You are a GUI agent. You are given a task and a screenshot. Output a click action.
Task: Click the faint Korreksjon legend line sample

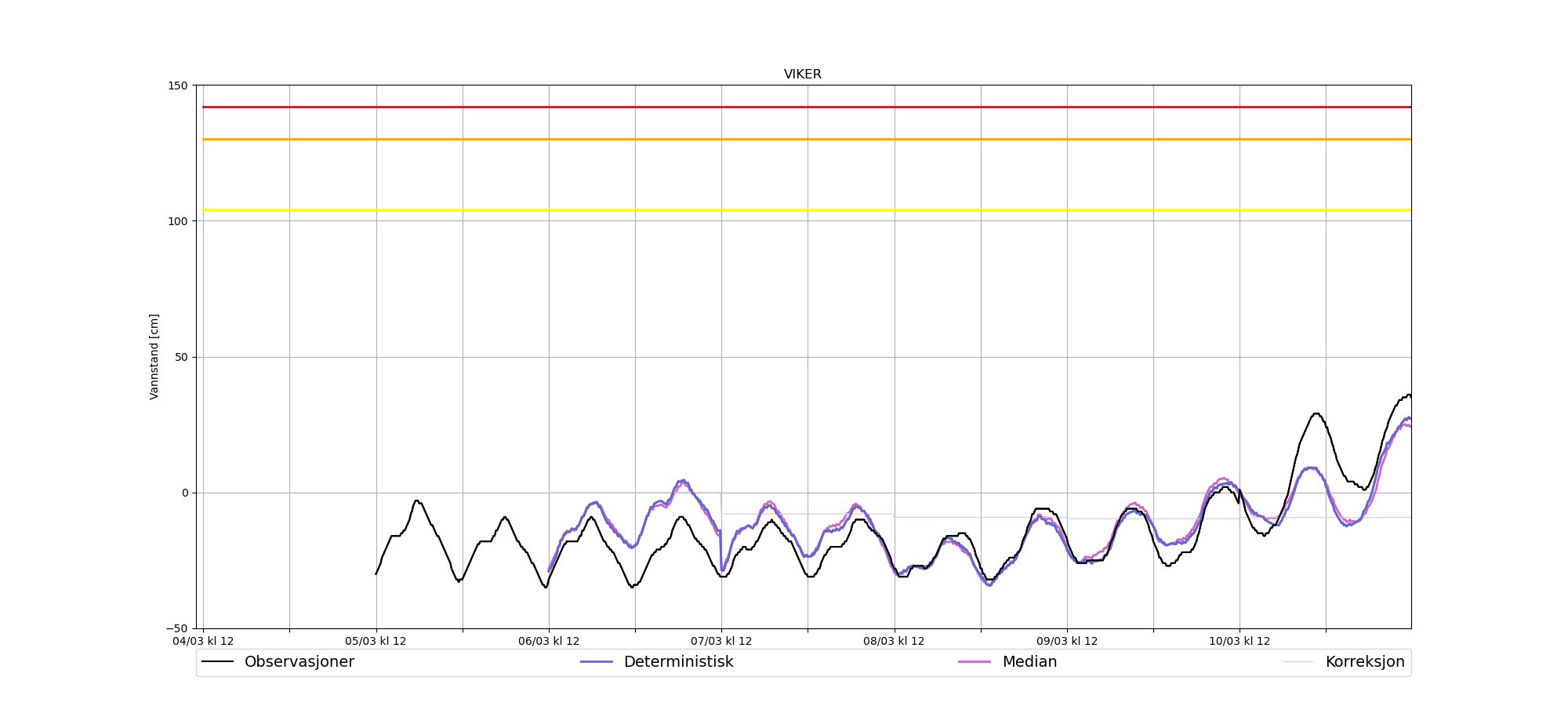[x=1298, y=662]
